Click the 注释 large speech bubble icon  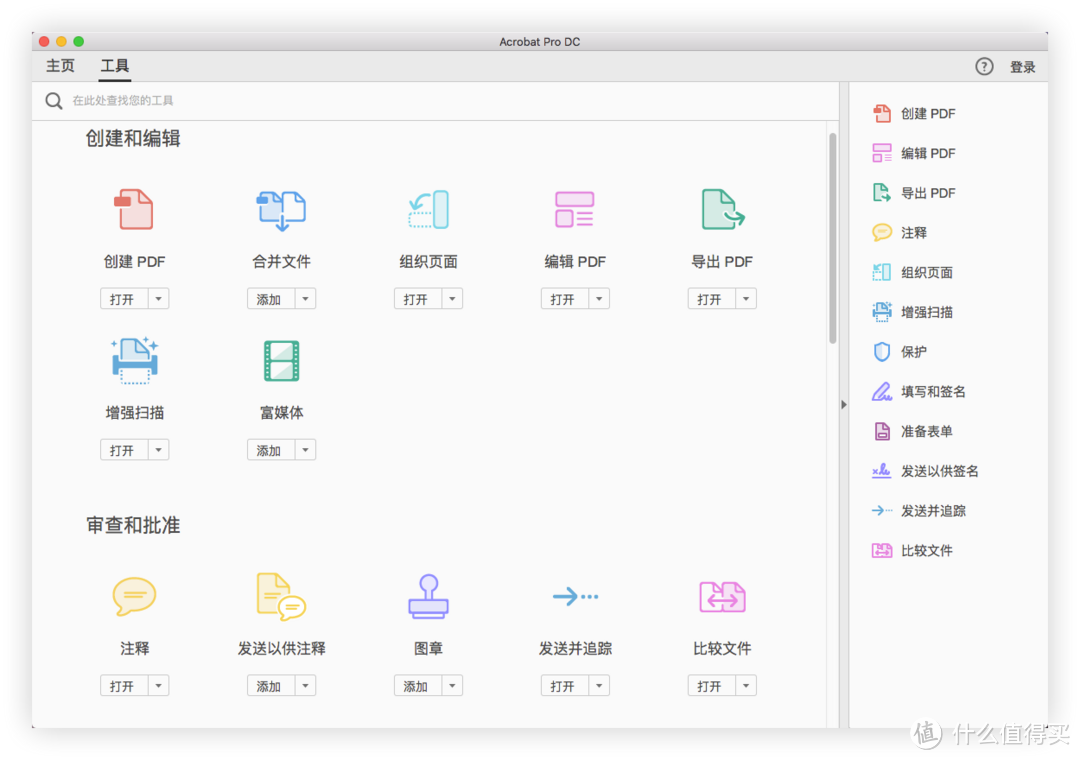134,596
